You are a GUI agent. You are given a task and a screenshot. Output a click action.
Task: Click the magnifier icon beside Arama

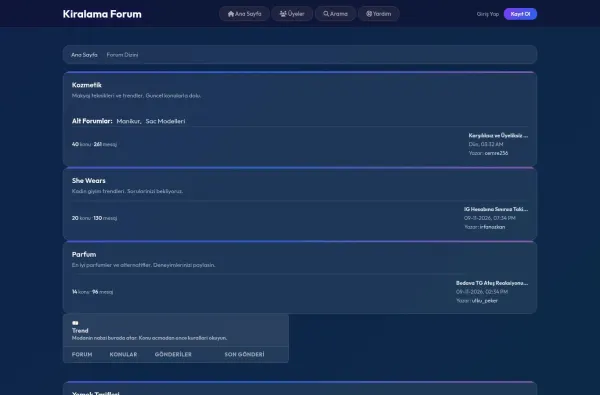[326, 14]
